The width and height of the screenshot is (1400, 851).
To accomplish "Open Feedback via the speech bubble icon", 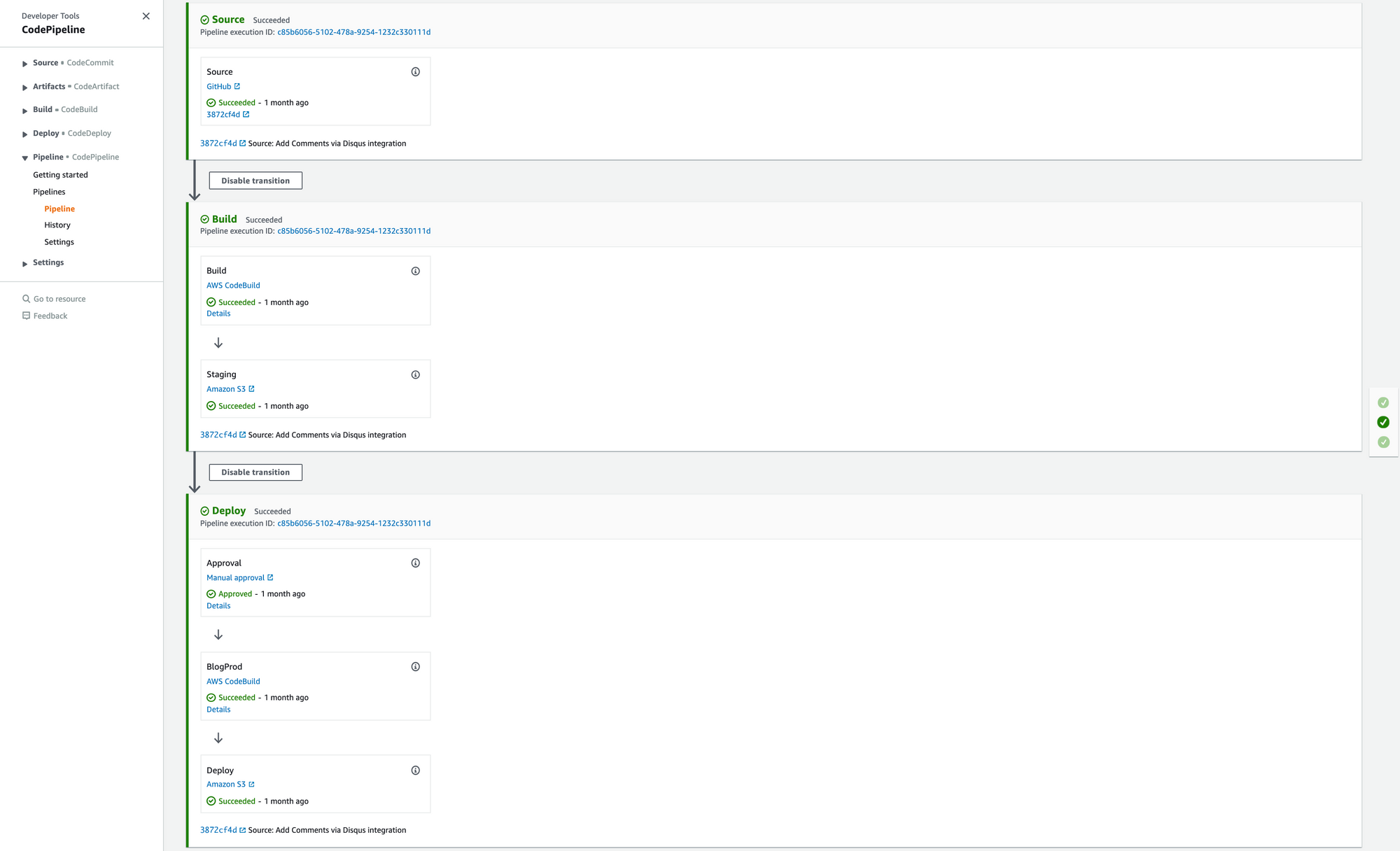I will (x=25, y=315).
